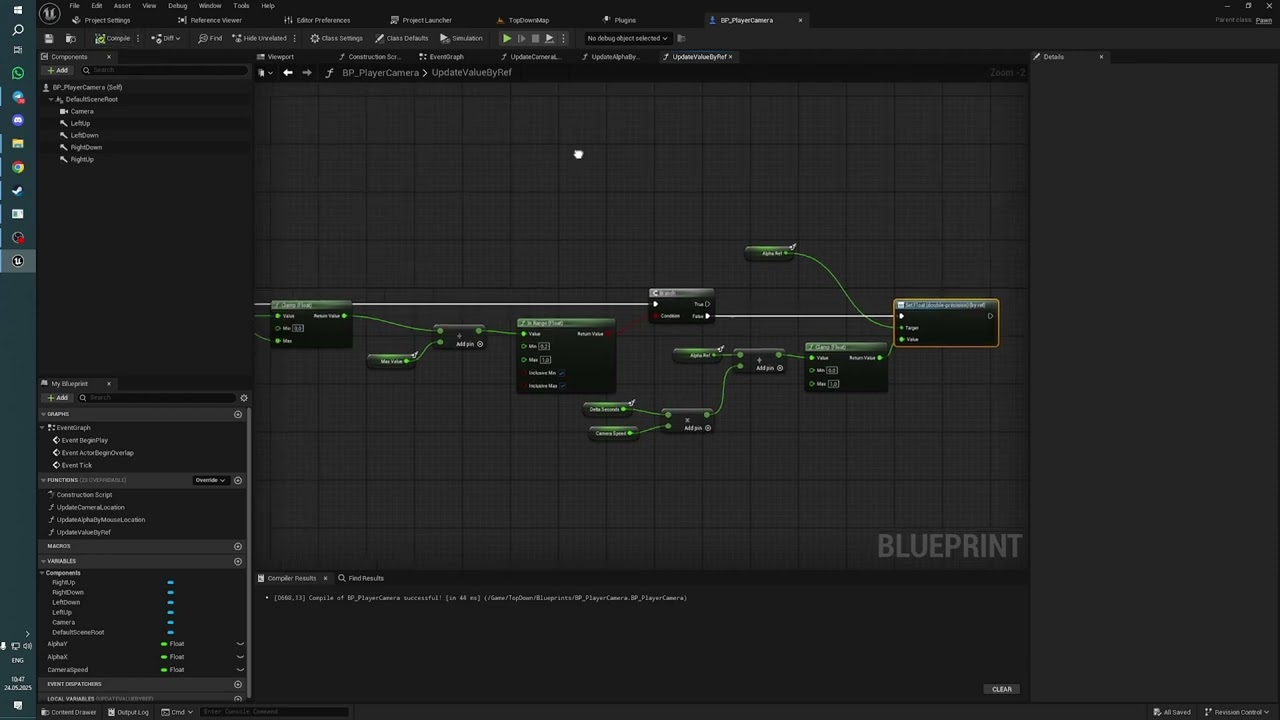Click the Find button in toolbar
Image resolution: width=1280 pixels, height=720 pixels.
pos(210,38)
